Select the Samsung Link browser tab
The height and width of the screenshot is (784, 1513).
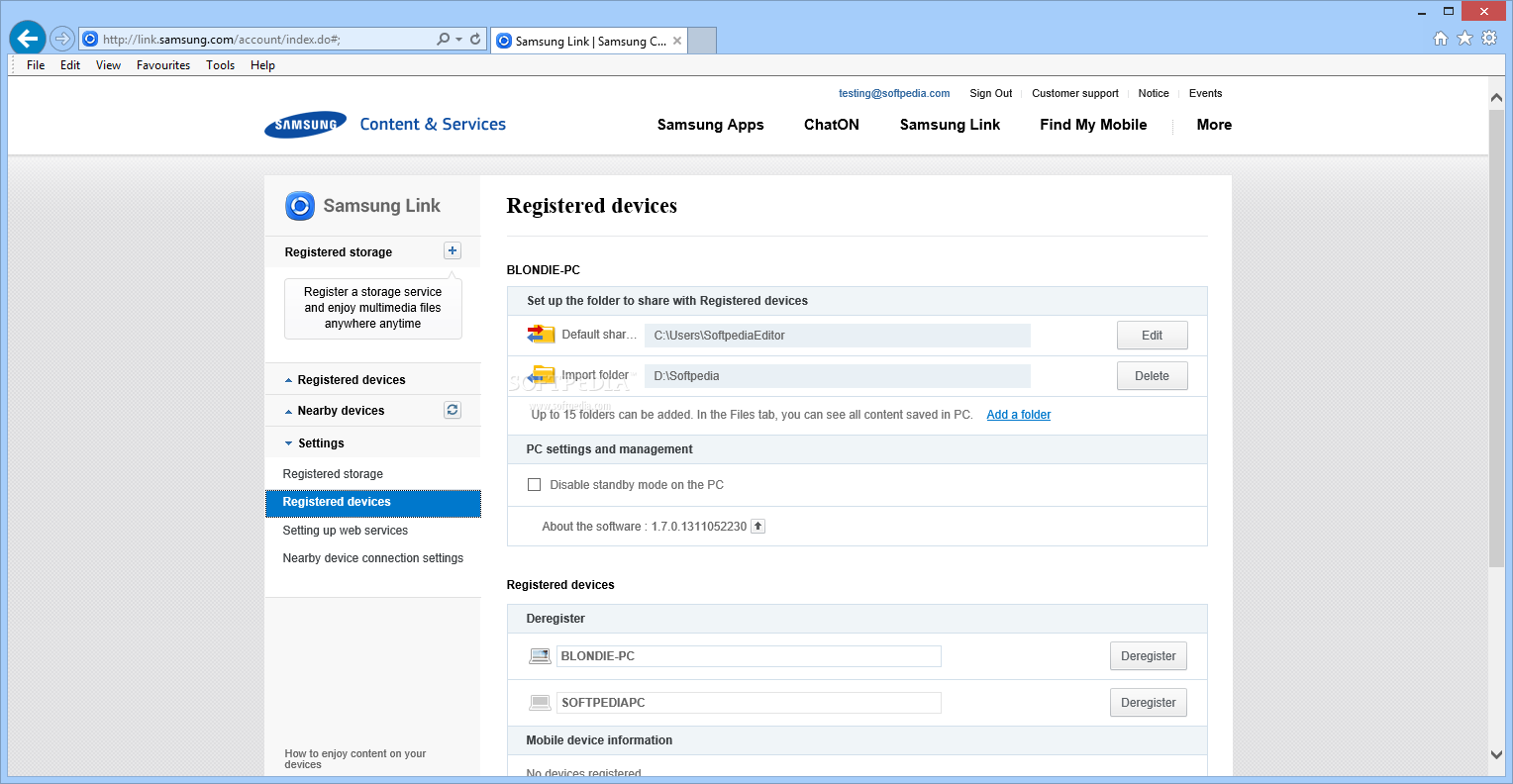(x=588, y=41)
